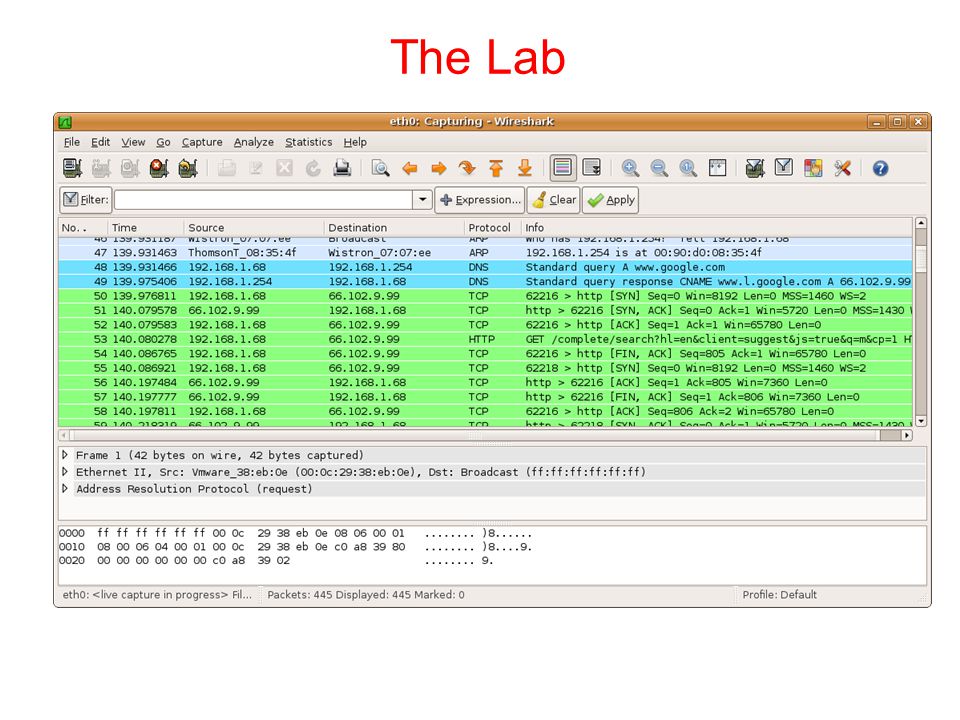The image size is (960, 720).
Task: Jump to the last packet
Action: 525,168
